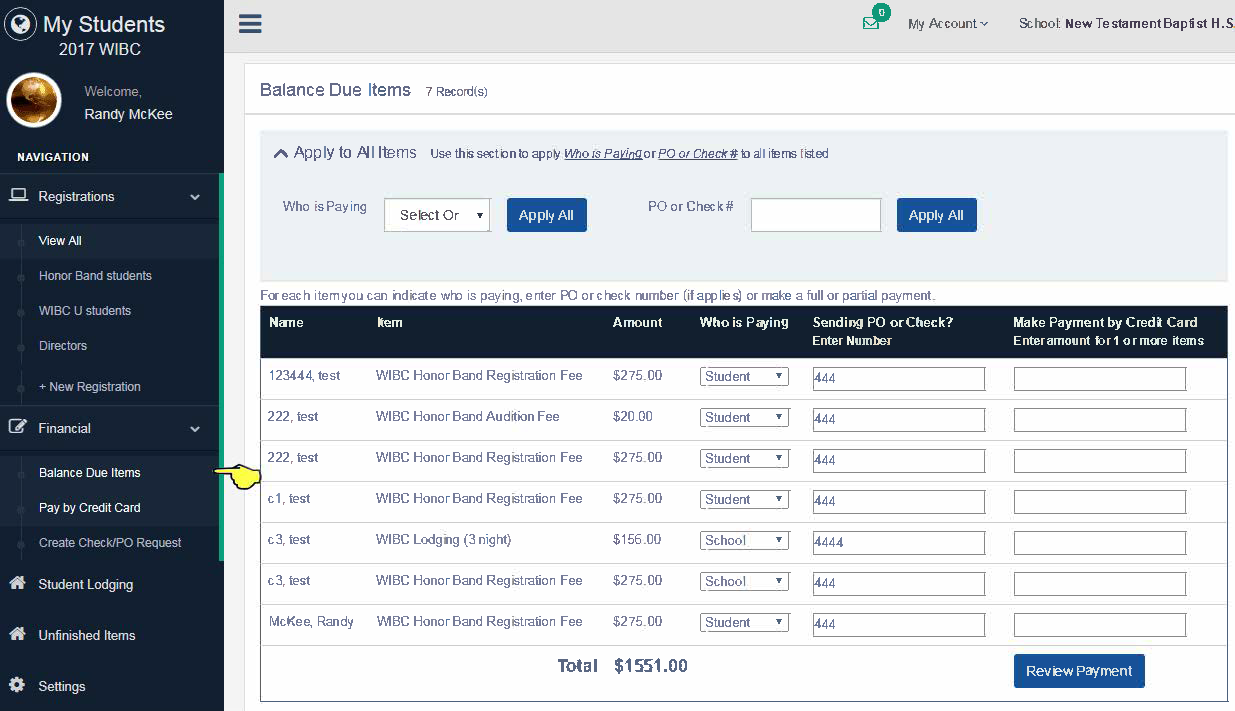Click the 7 Record(s) count text
The image size is (1235, 711).
pos(456,92)
